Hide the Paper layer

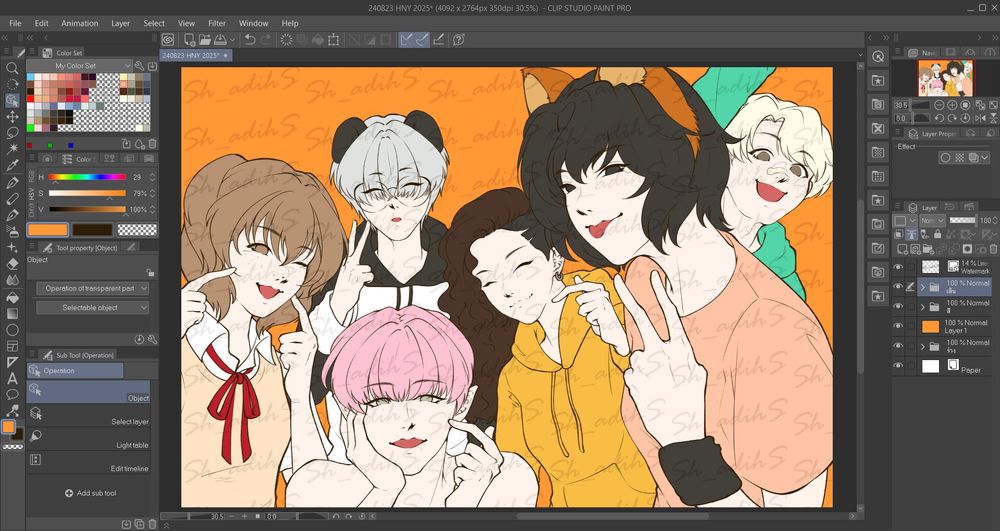pyautogui.click(x=898, y=365)
